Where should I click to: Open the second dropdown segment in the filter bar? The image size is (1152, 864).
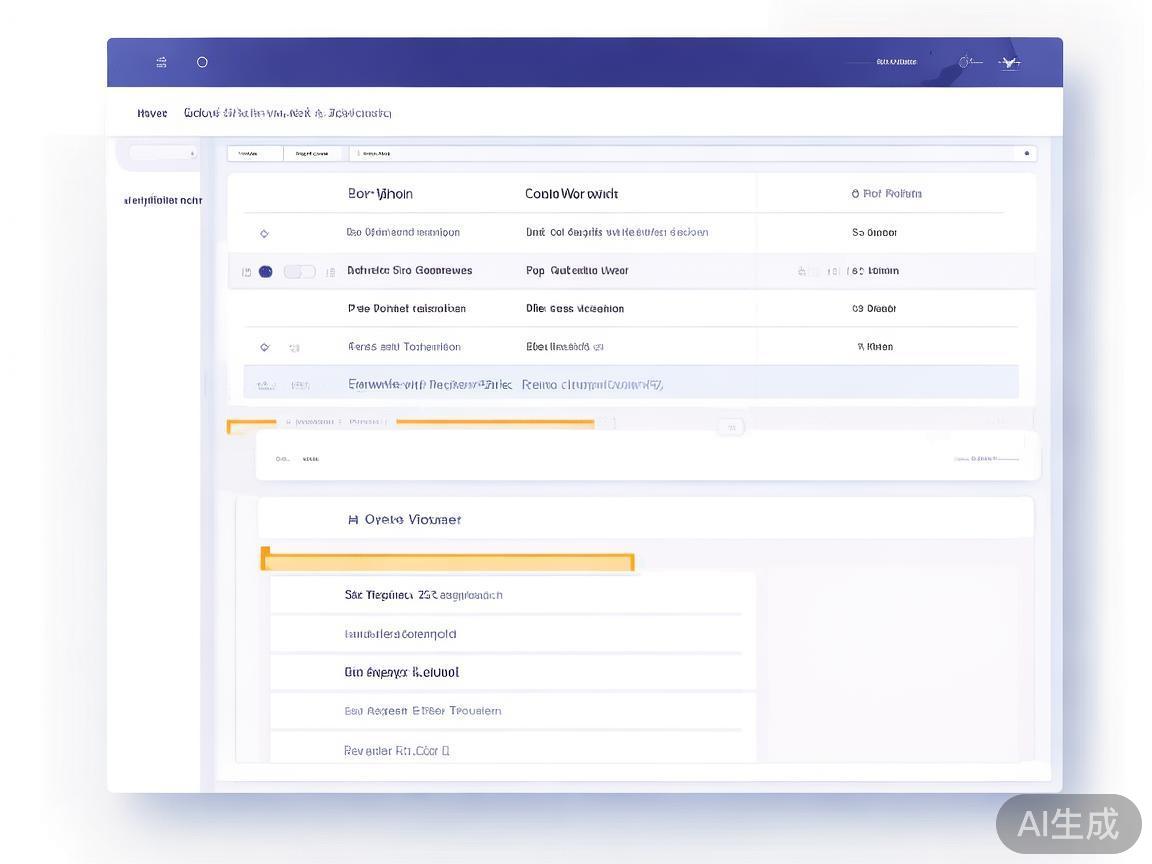point(313,153)
